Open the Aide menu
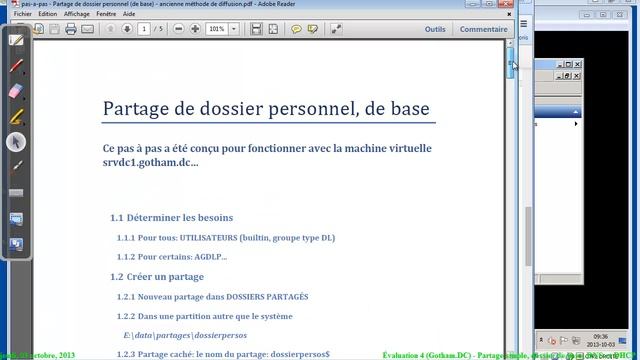This screenshot has width=640, height=360. click(129, 14)
